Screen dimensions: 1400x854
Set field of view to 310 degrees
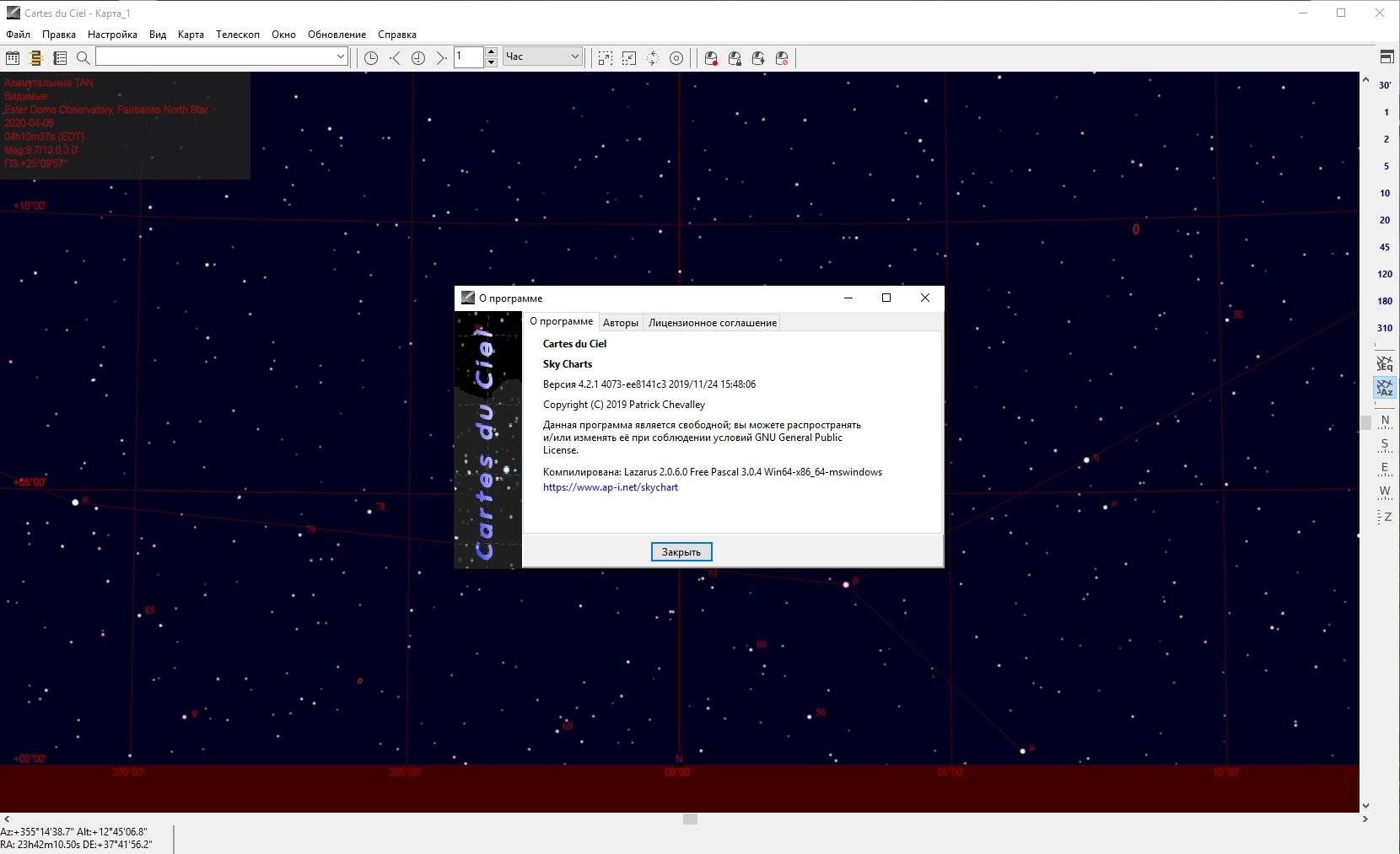pos(1385,328)
